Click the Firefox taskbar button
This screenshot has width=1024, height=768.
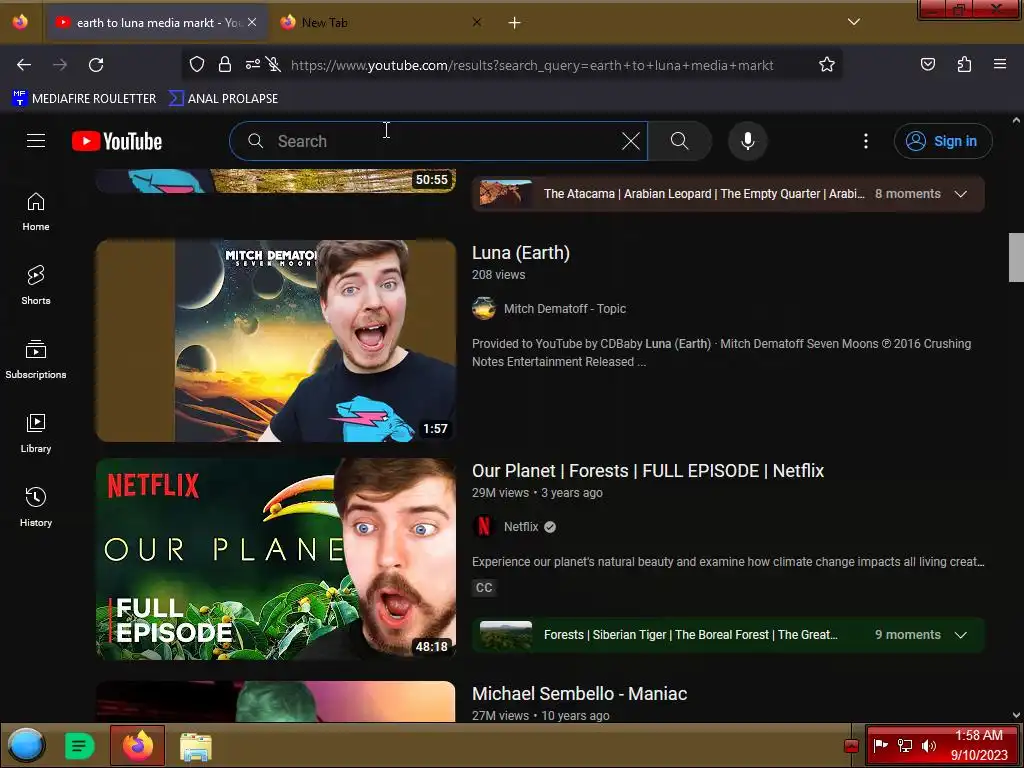point(137,745)
